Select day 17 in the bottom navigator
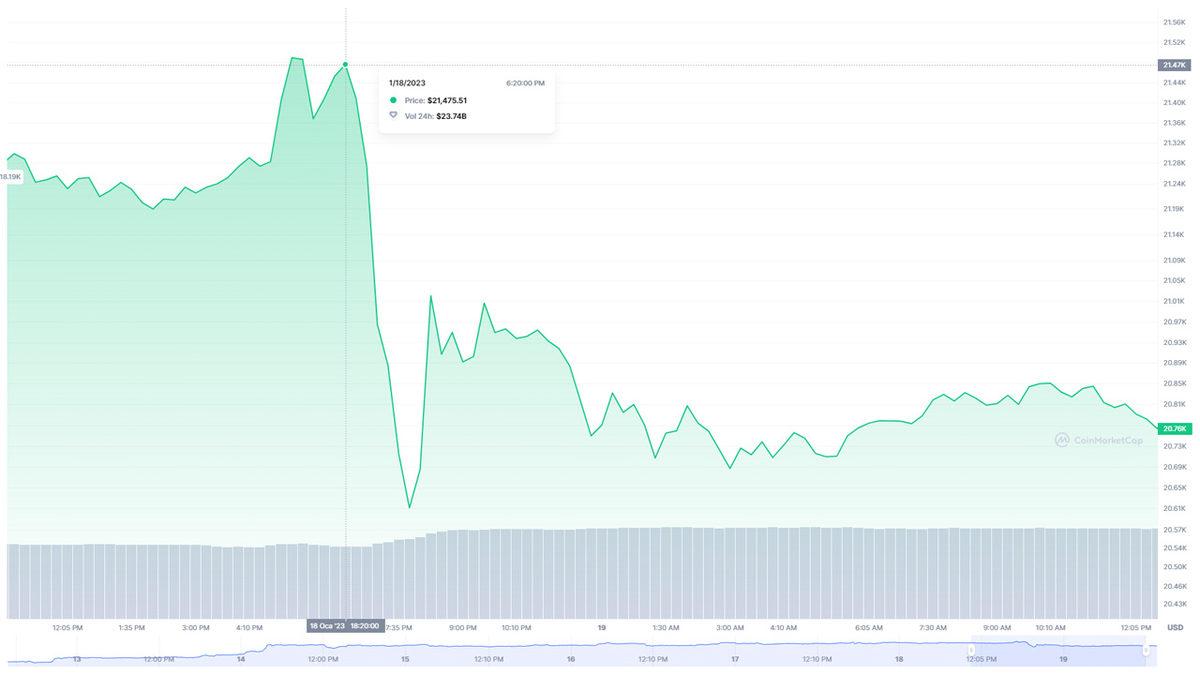The width and height of the screenshot is (1200, 675). click(735, 660)
